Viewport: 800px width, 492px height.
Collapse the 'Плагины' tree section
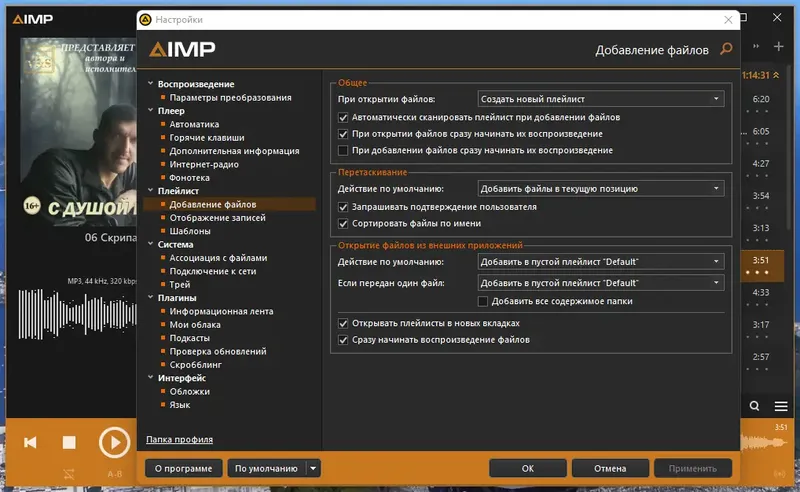[151, 297]
